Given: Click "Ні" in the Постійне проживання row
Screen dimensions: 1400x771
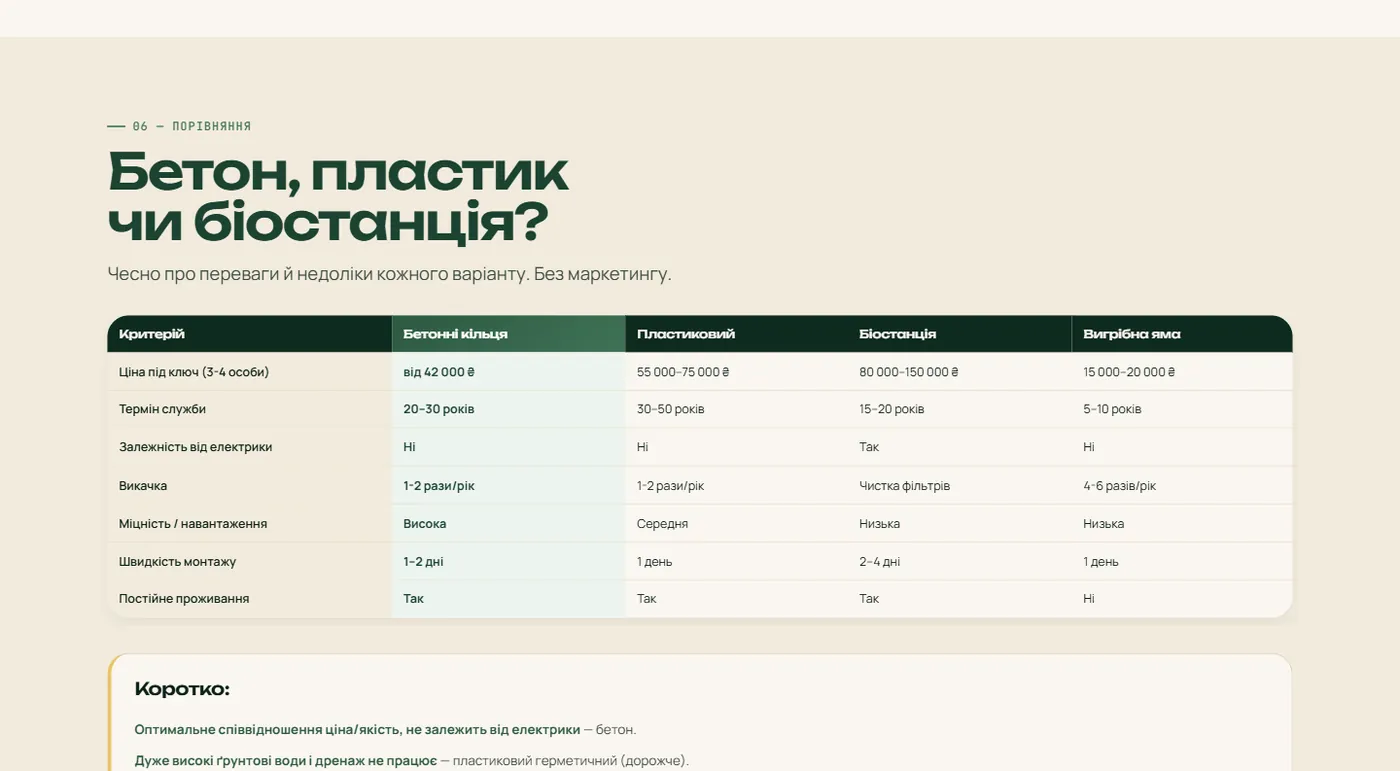Looking at the screenshot, I should click(x=1089, y=599).
